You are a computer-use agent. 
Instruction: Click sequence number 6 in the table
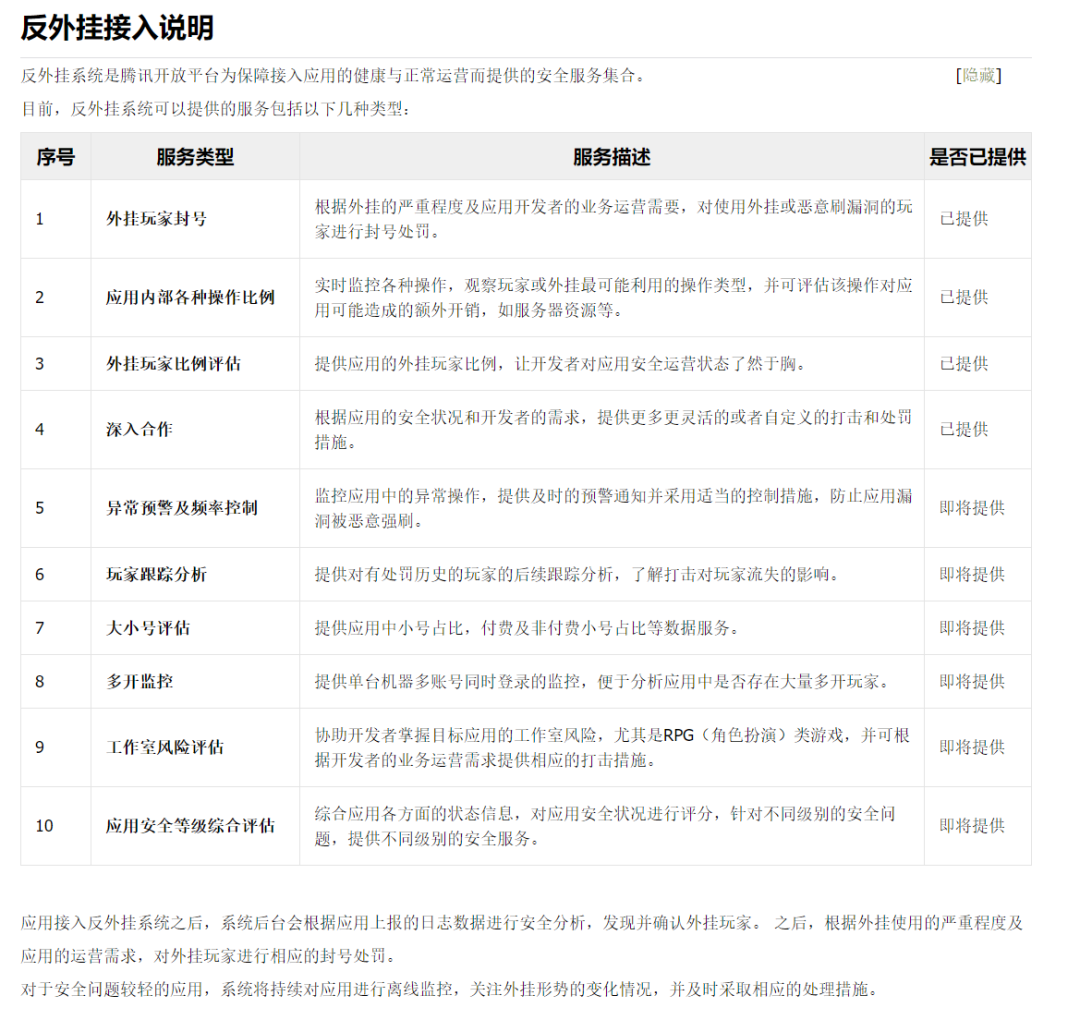click(40, 574)
